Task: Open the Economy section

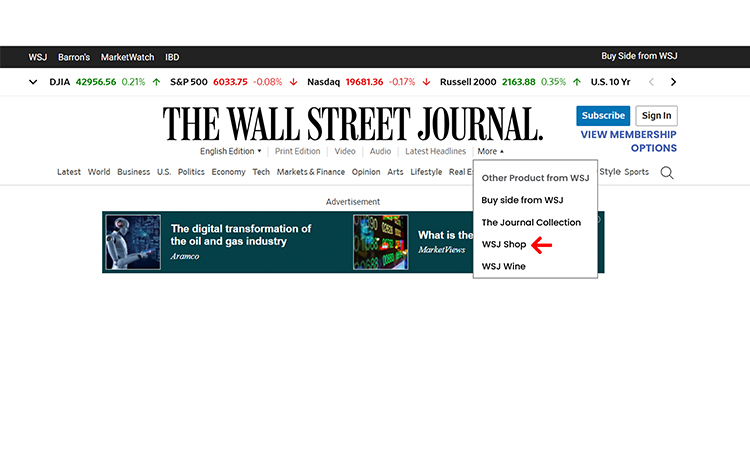Action: (x=228, y=172)
